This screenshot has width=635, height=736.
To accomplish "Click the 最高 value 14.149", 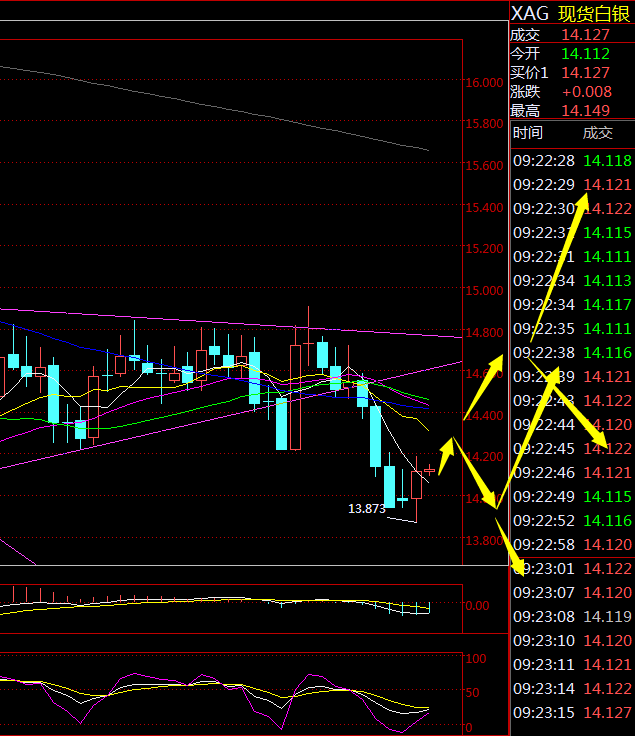I will tap(585, 111).
